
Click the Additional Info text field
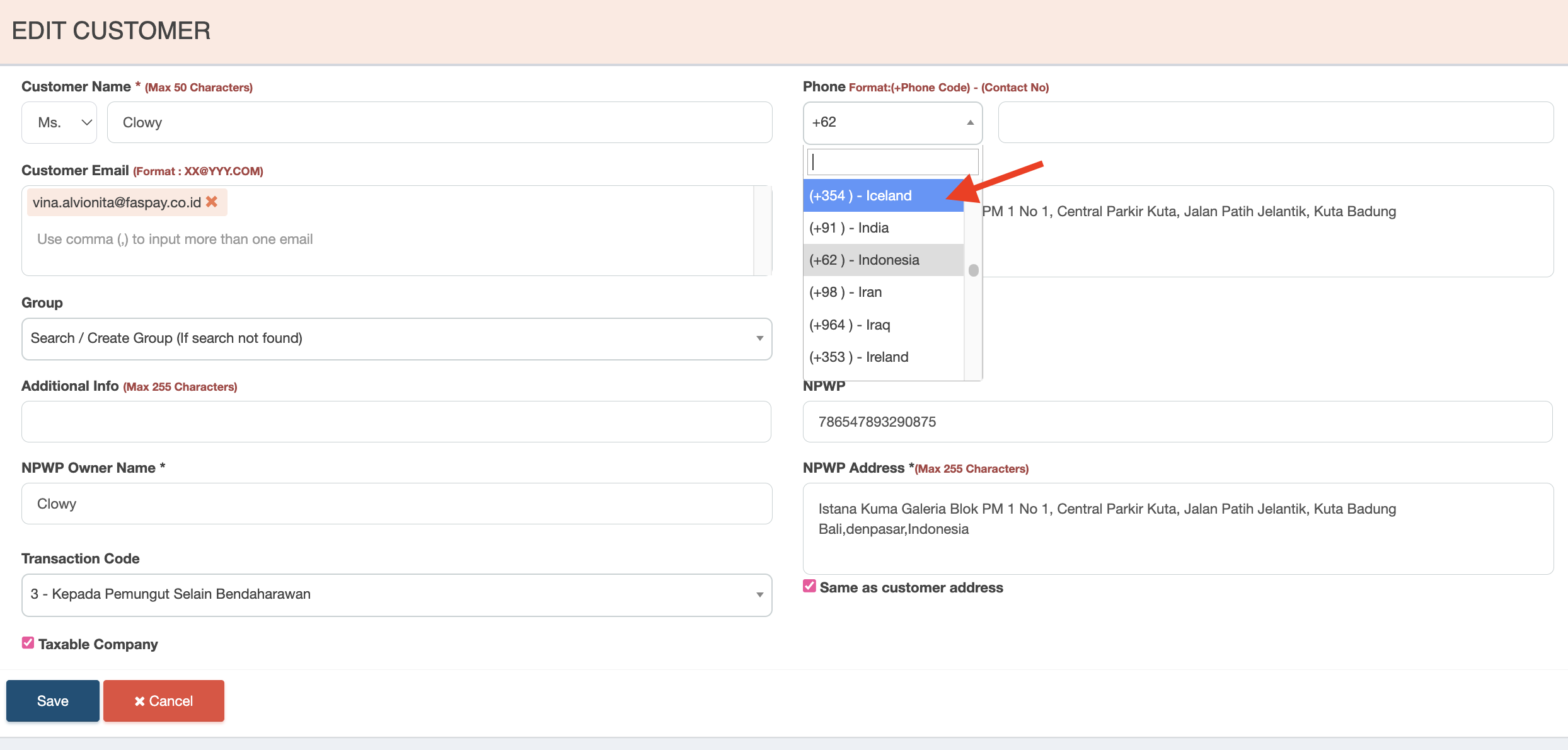pos(396,422)
